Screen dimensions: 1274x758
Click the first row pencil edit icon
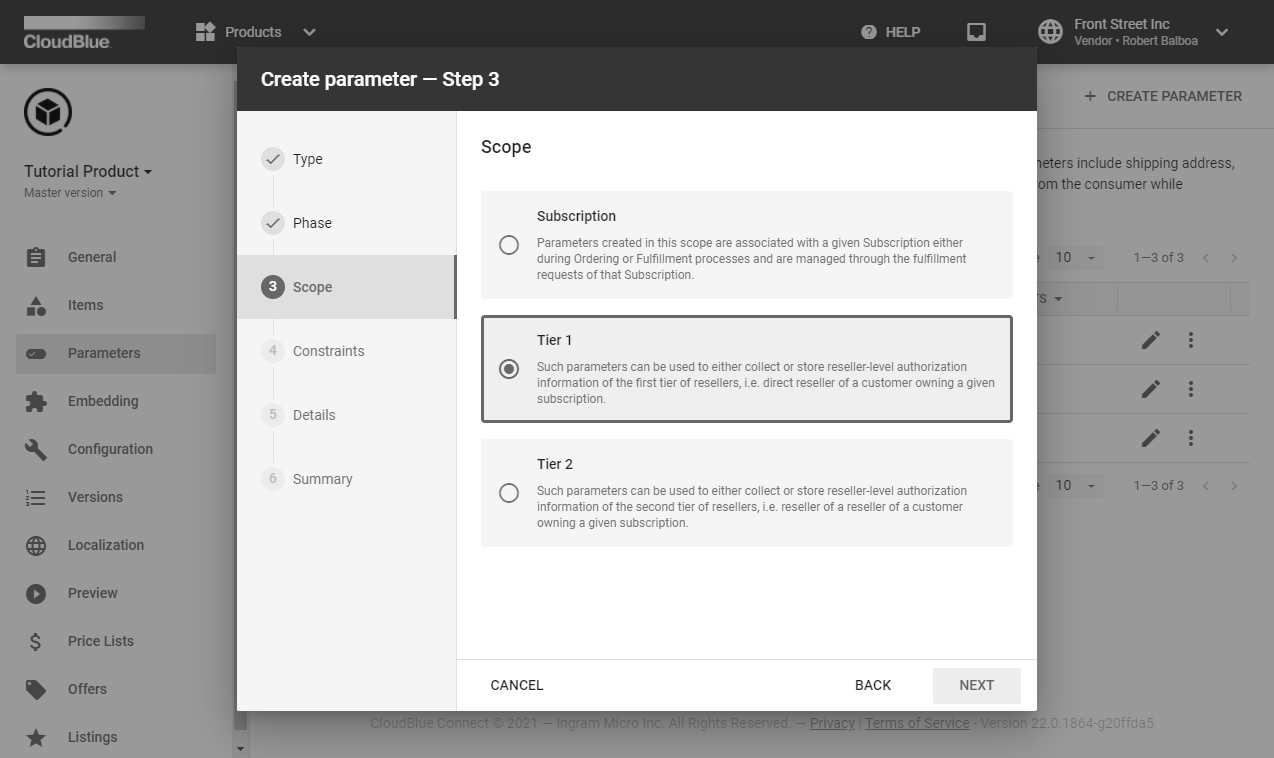pyautogui.click(x=1151, y=340)
